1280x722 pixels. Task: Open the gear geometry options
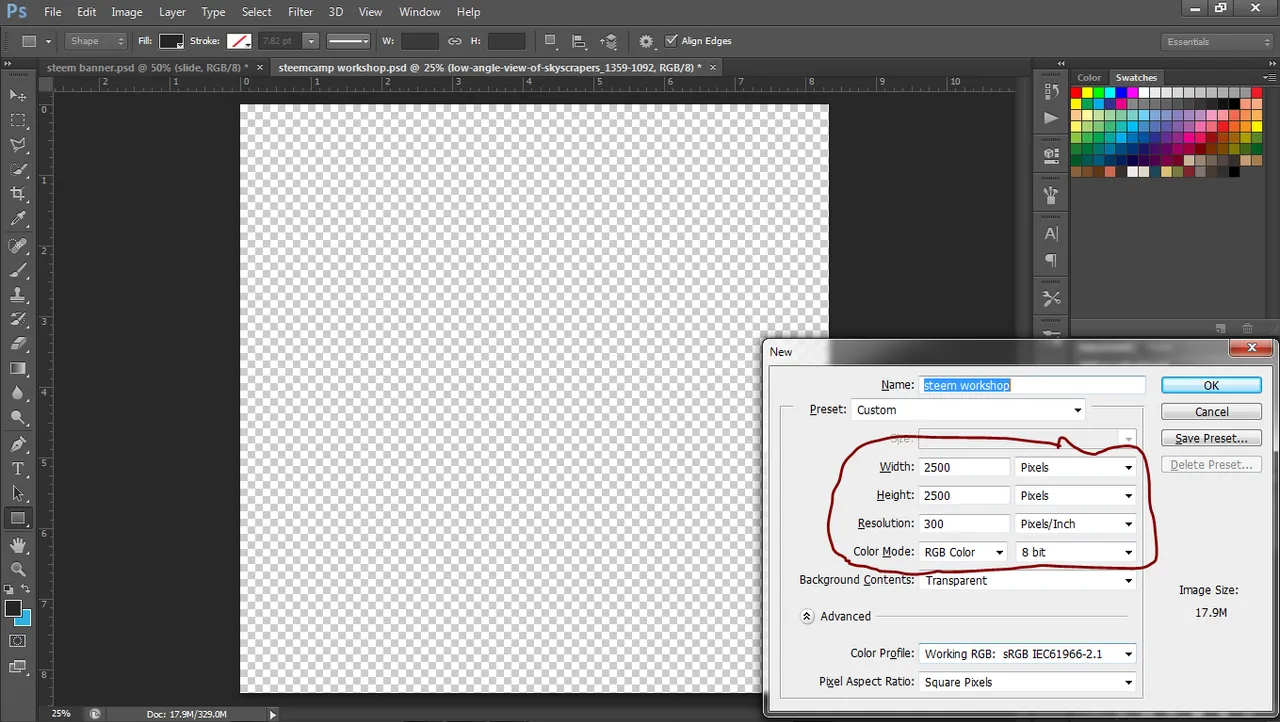[646, 41]
